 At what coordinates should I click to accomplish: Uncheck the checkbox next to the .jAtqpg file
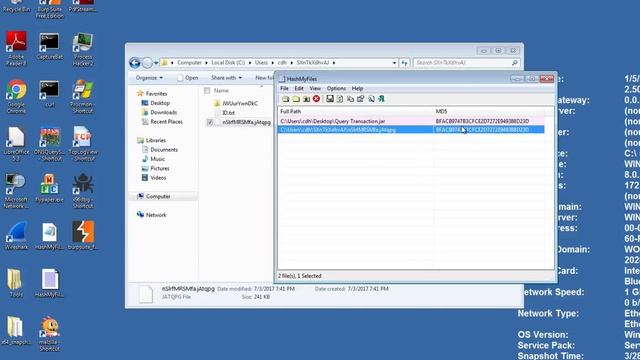210,122
